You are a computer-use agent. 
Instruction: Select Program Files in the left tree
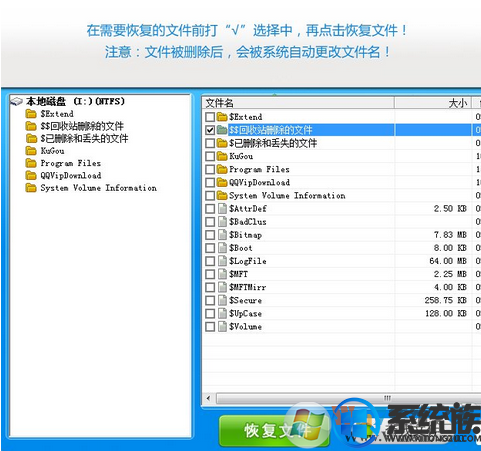click(70, 163)
